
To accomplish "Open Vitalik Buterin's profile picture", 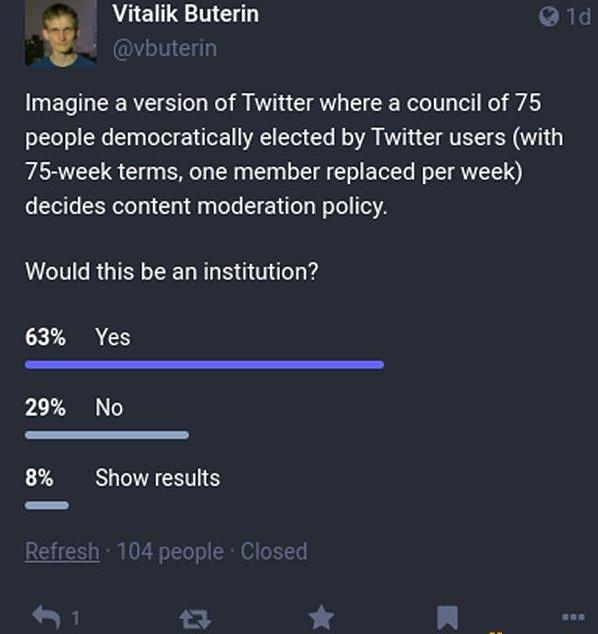I will [x=61, y=33].
